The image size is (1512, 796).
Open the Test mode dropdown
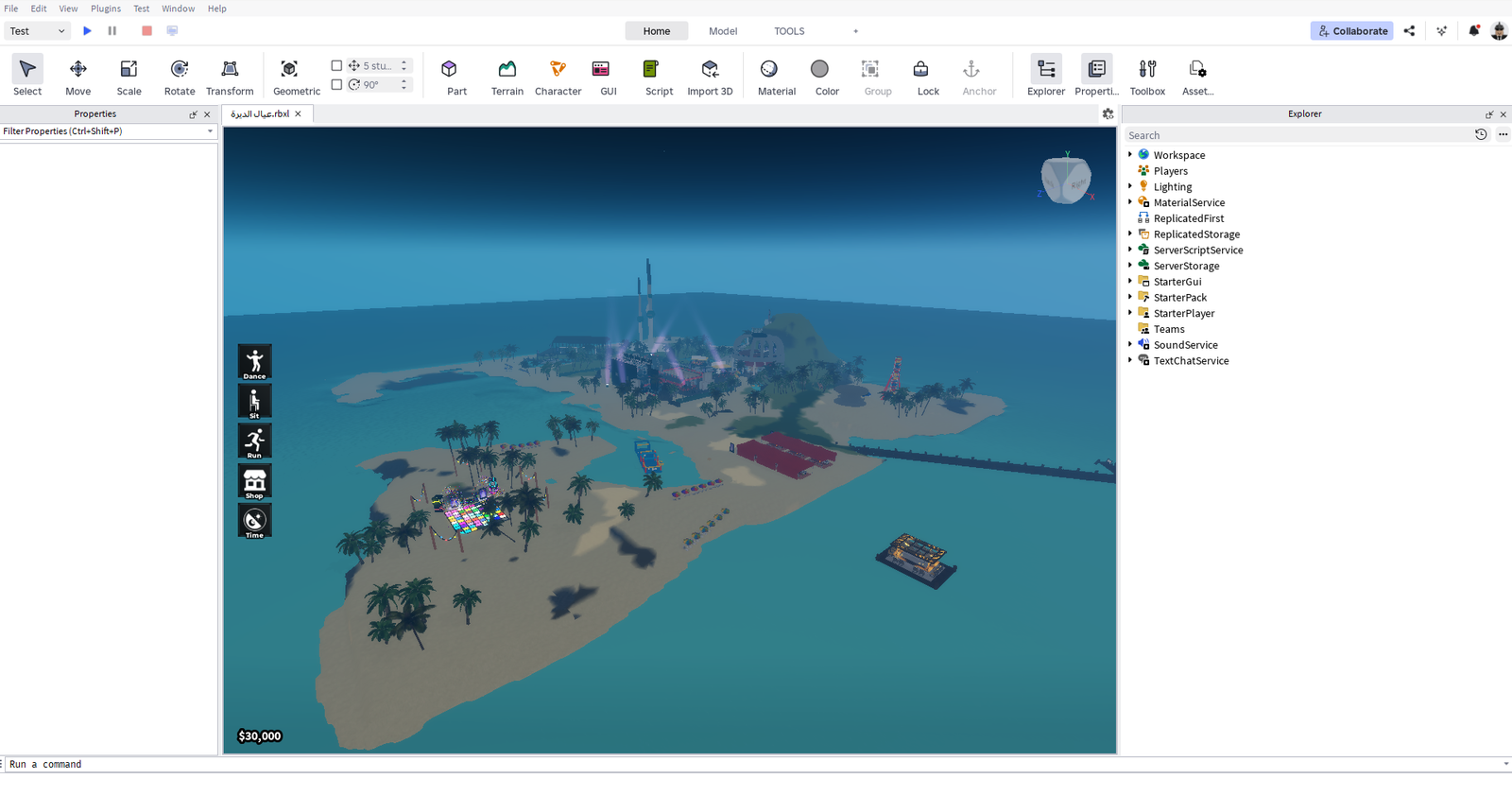point(37,31)
